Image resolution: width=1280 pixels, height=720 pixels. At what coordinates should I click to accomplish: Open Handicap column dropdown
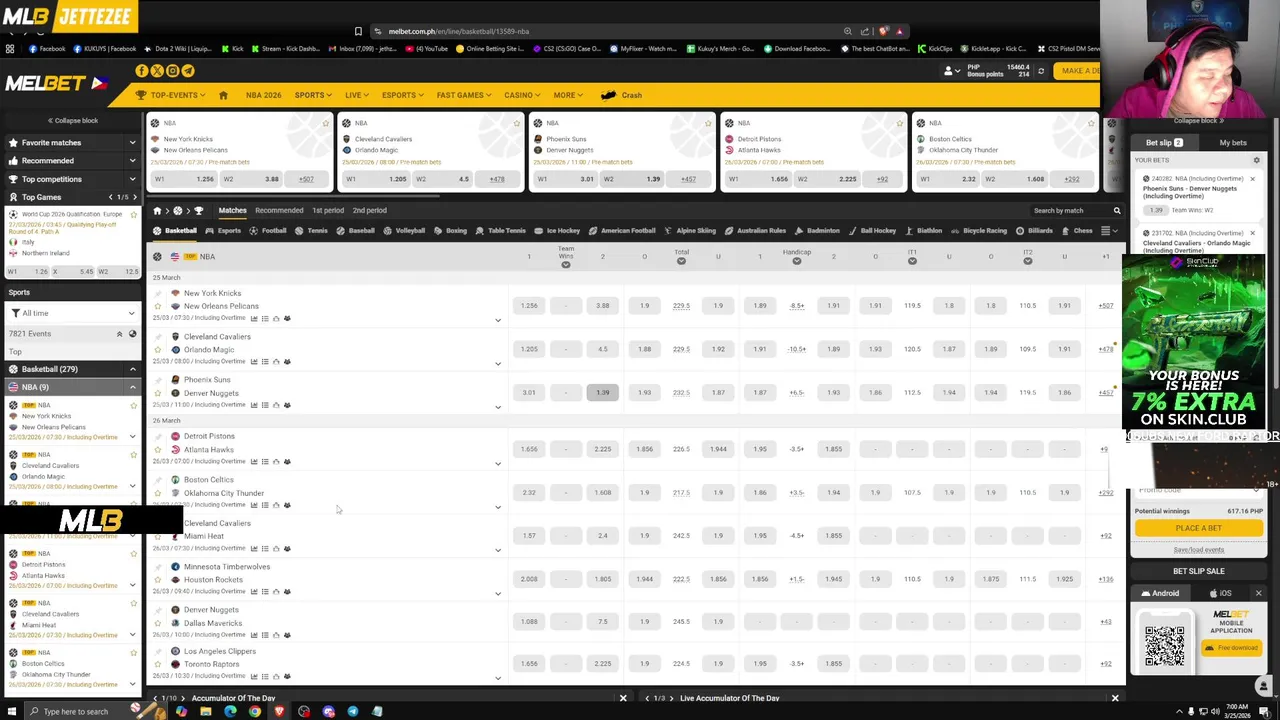coord(797,261)
